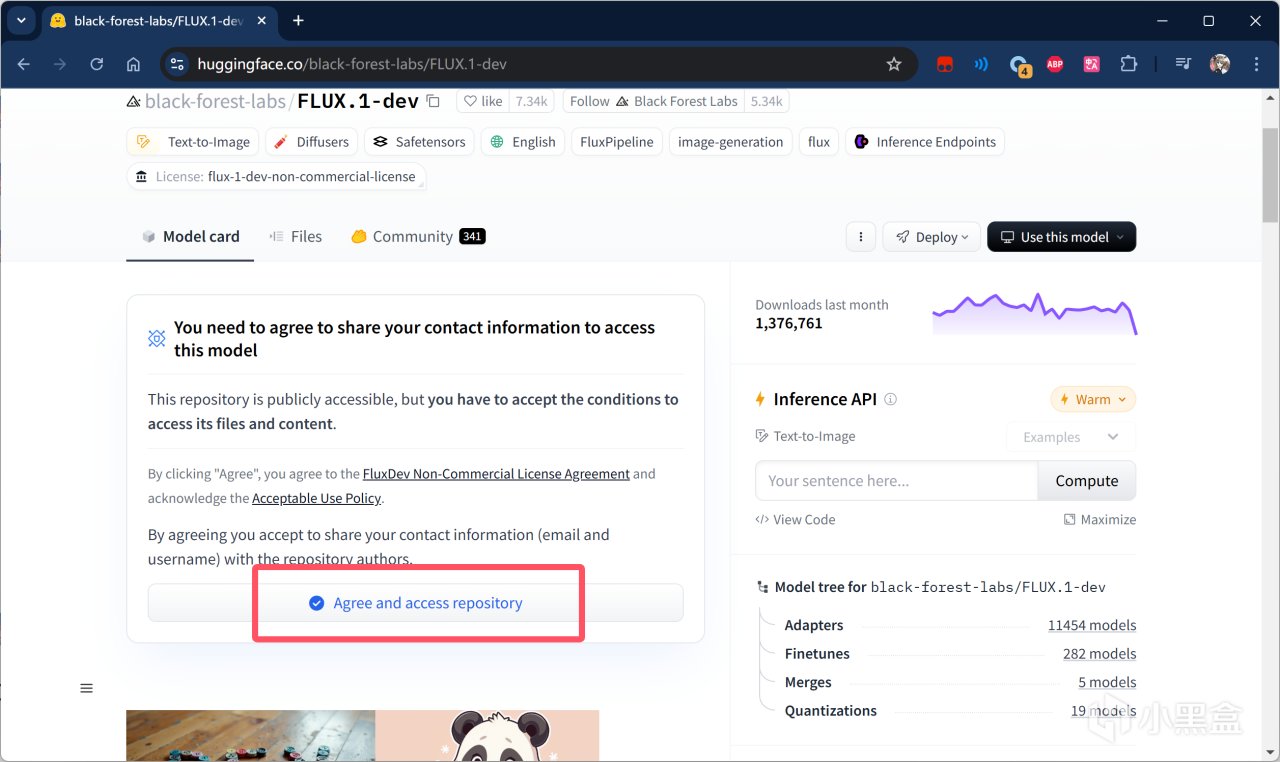Bookmark this page with the star
Image resolution: width=1280 pixels, height=762 pixels.
coord(894,64)
